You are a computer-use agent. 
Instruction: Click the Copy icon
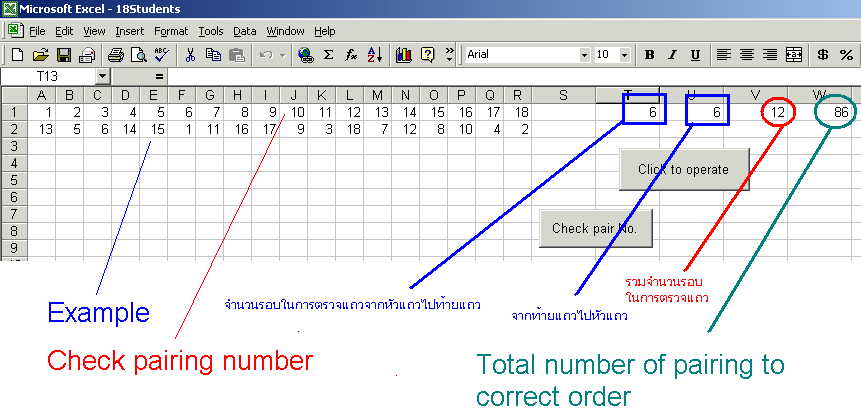pyautogui.click(x=213, y=55)
